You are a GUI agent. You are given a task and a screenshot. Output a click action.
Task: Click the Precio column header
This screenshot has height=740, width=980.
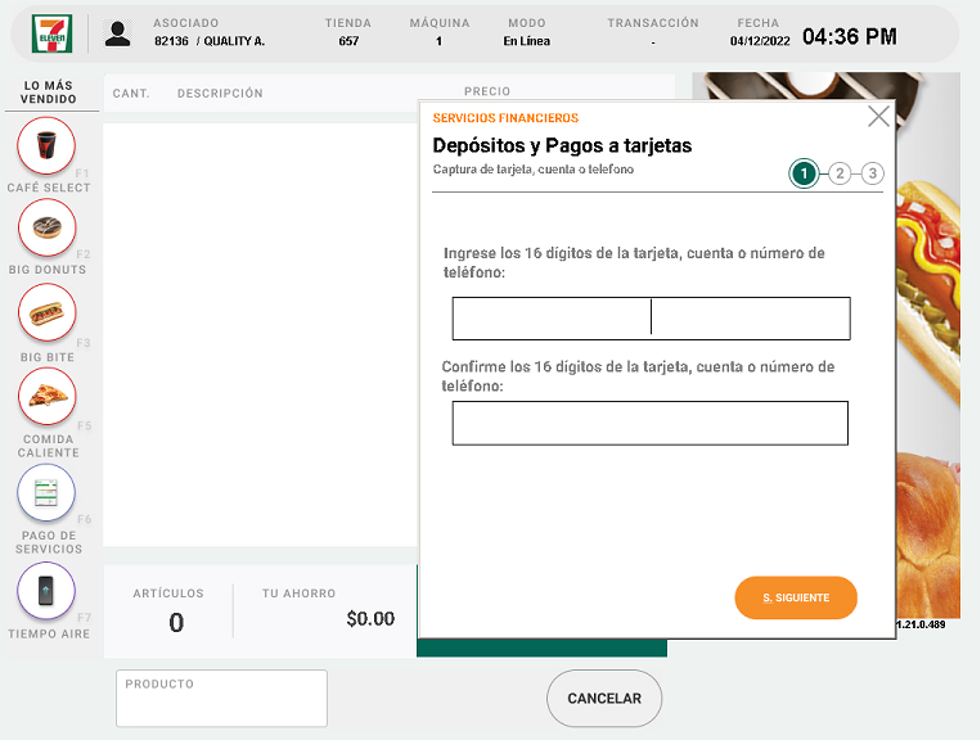(x=487, y=91)
